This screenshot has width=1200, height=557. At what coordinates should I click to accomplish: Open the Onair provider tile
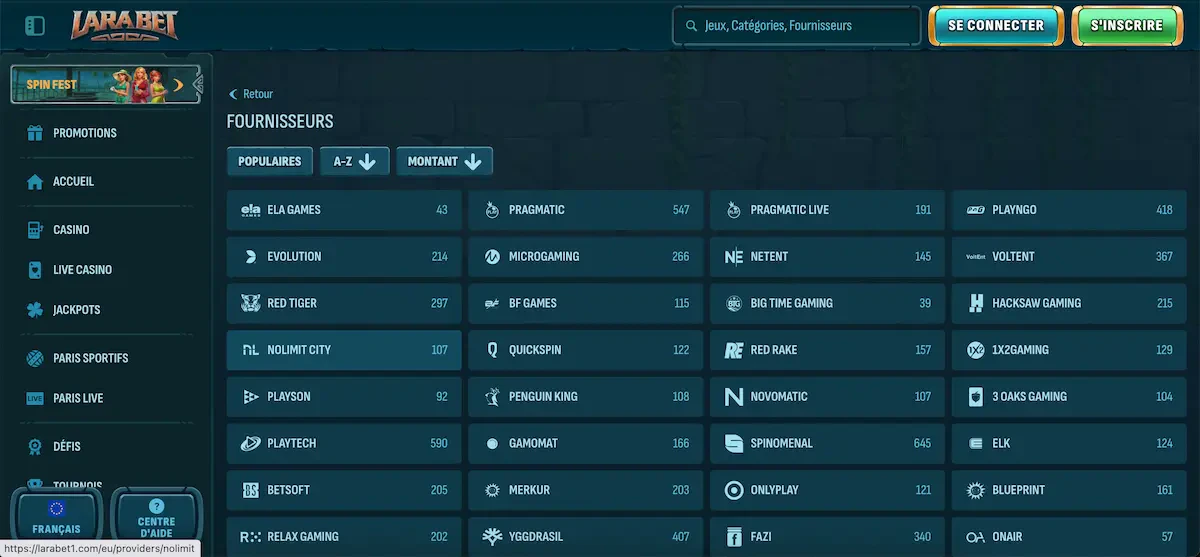pos(1069,537)
